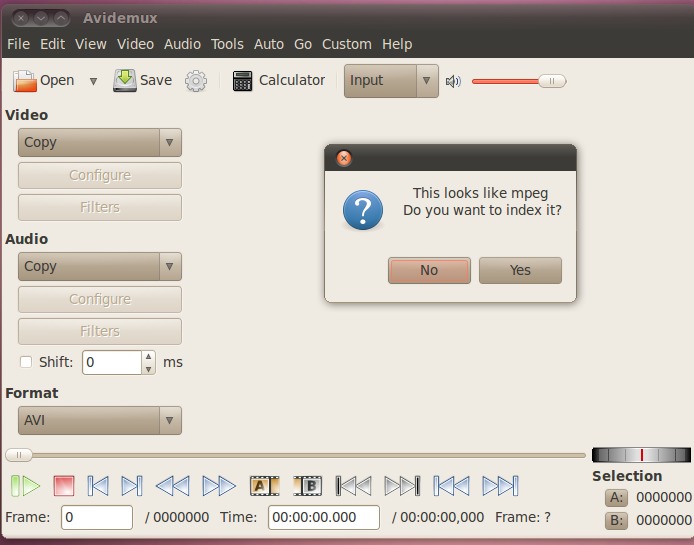Click the Frame number input field
This screenshot has height=545, width=694.
pyautogui.click(x=97, y=517)
